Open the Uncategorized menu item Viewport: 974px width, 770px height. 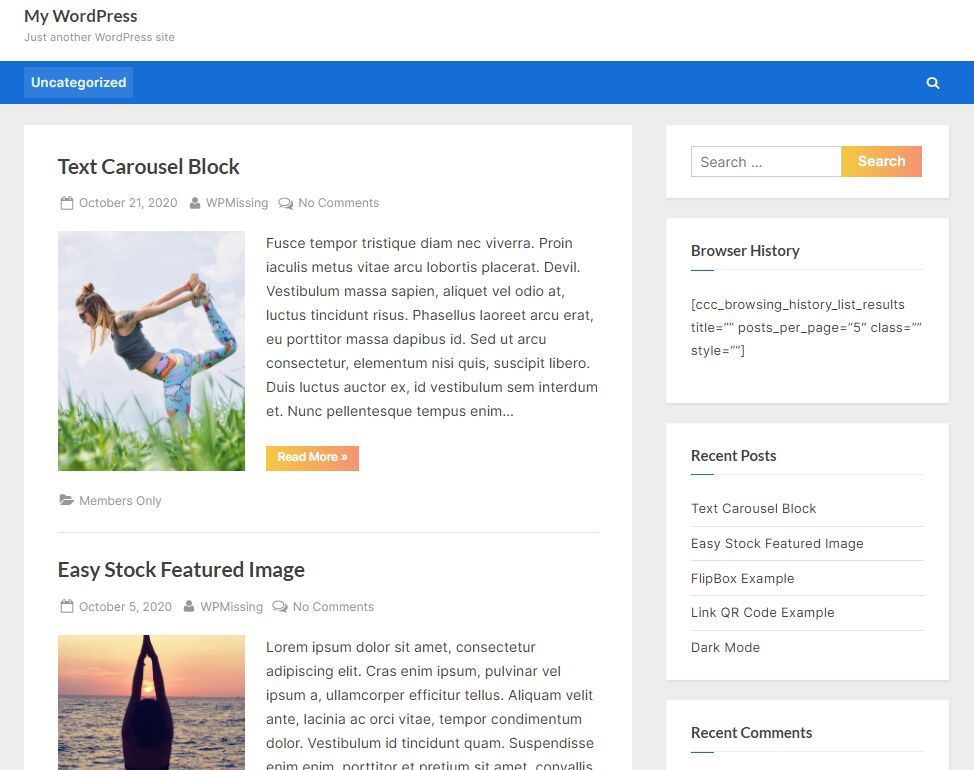pos(77,82)
